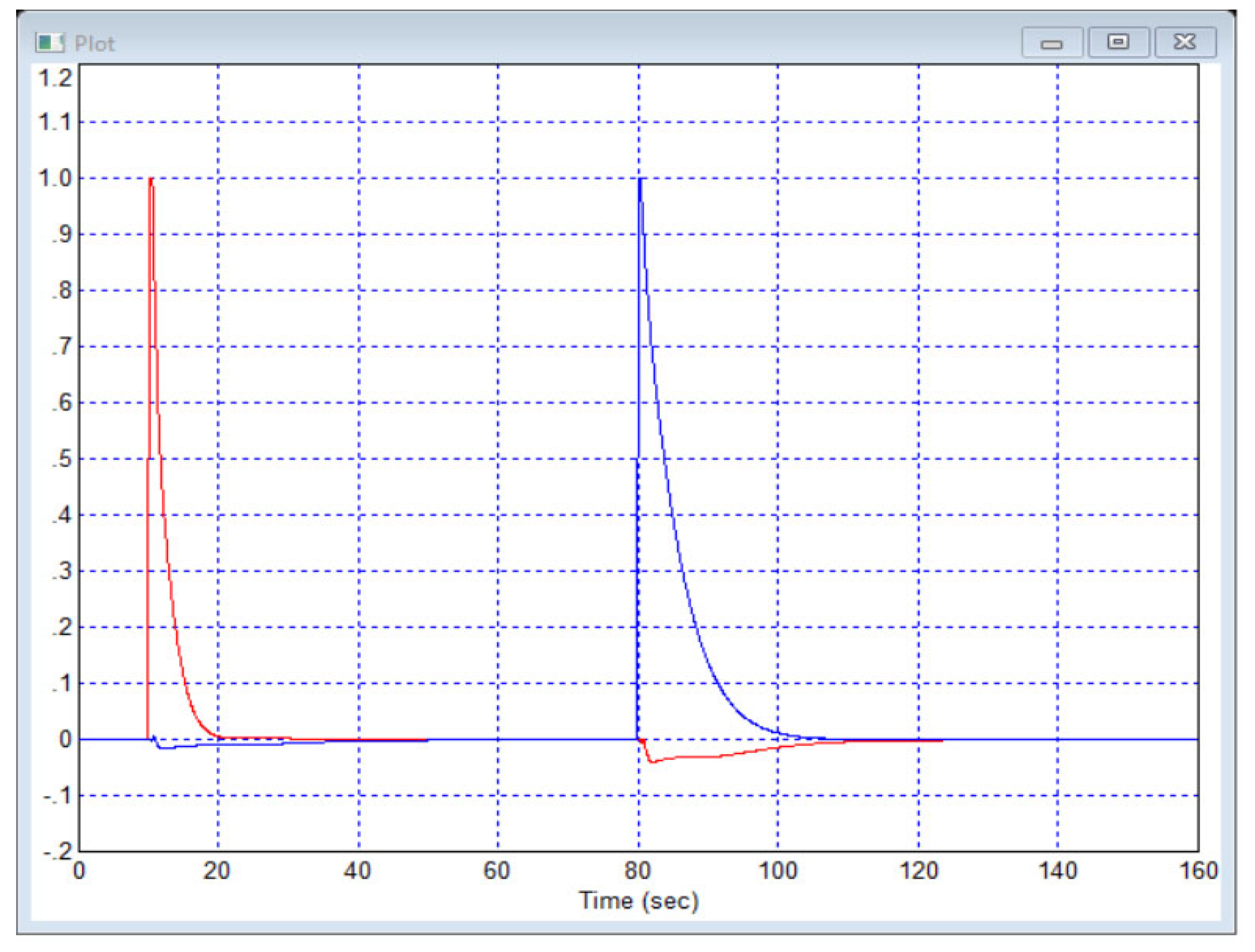Maximize the Plot window
Image resolution: width=1255 pixels, height=952 pixels.
[1119, 43]
